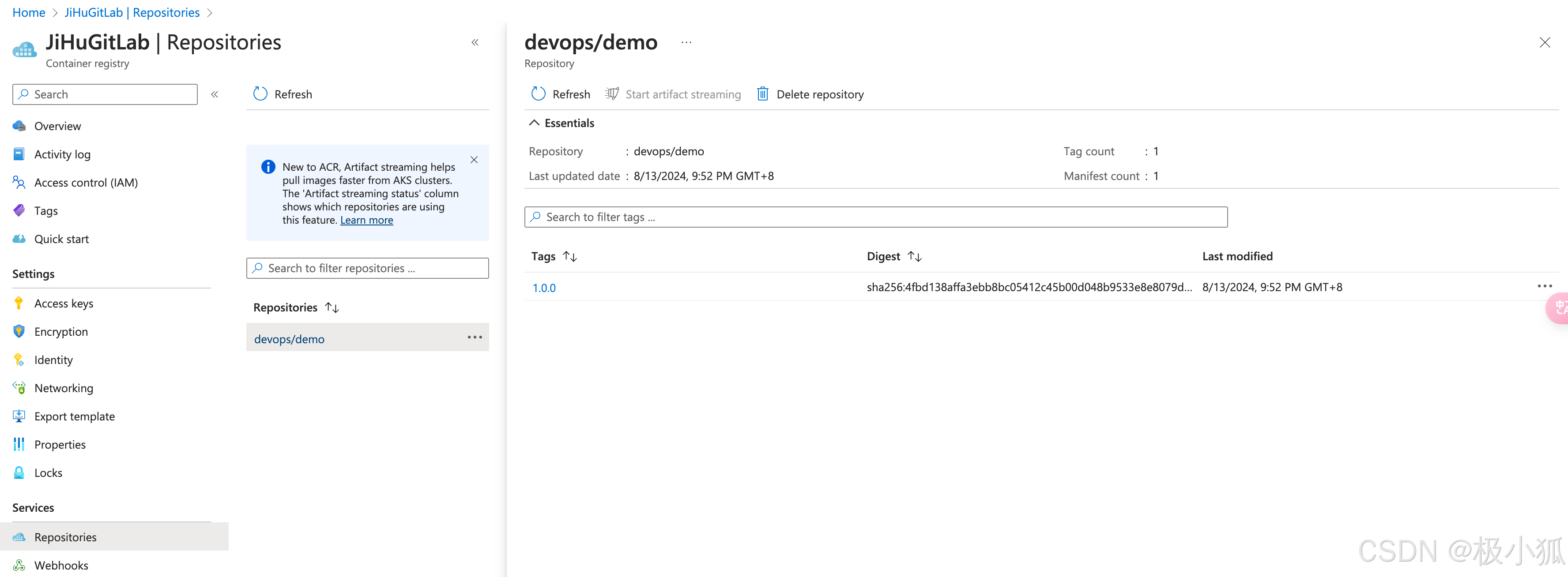Click the Start artifact streaming icon
Image resolution: width=1568 pixels, height=577 pixels.
point(612,94)
